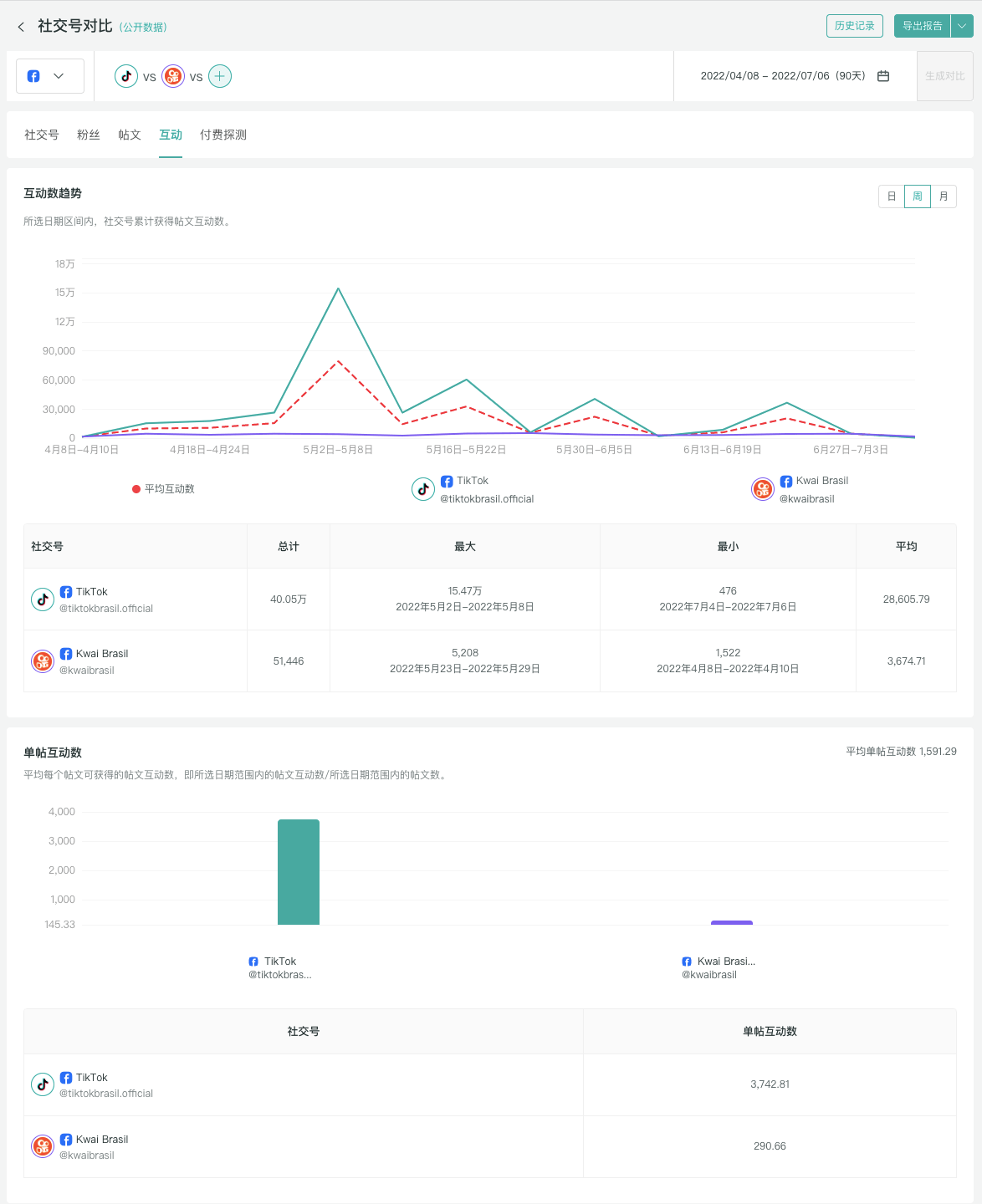Click the Facebook icon in platform selector
The width and height of the screenshot is (982, 1204).
[x=33, y=76]
